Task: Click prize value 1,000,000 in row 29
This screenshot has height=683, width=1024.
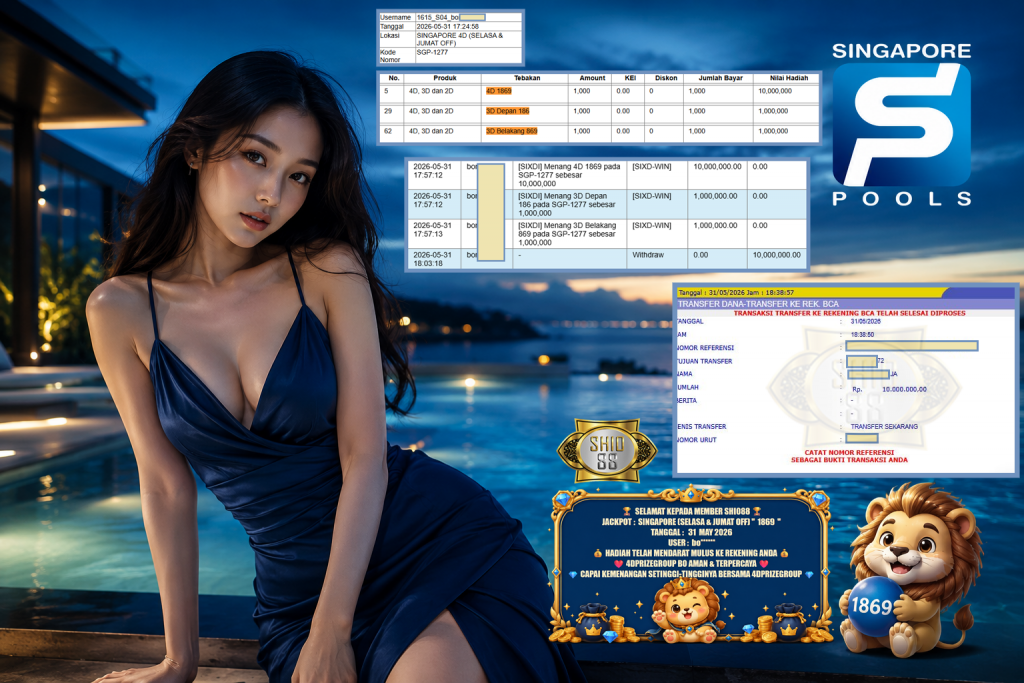Action: click(773, 111)
